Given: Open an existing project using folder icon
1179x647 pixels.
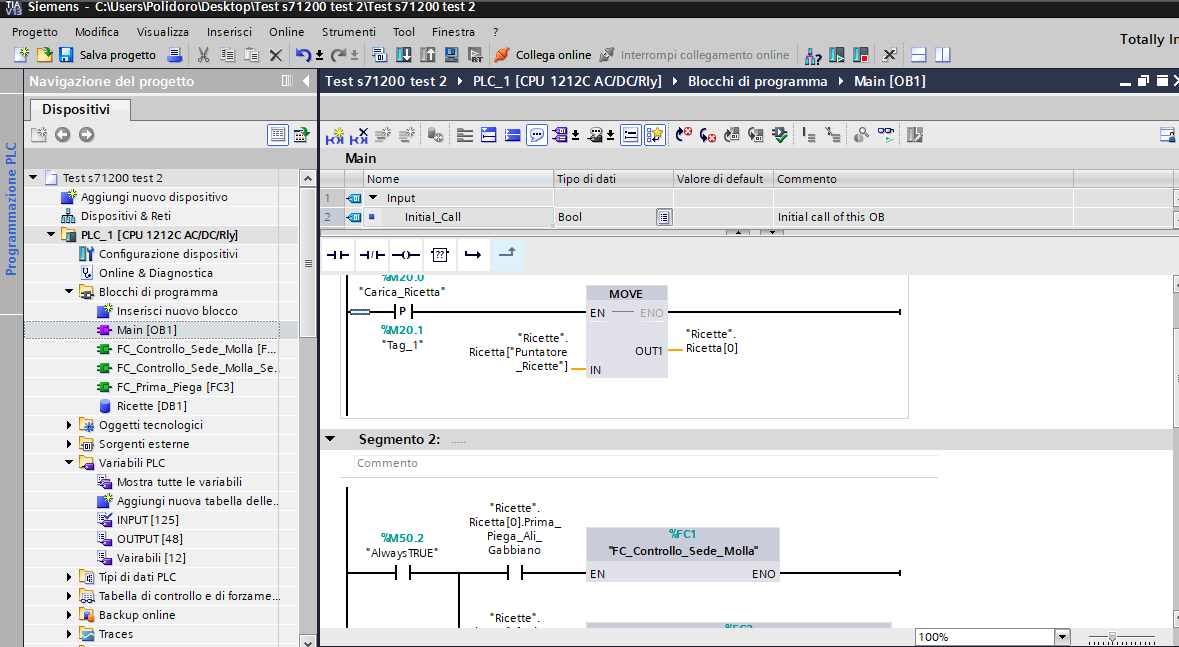Looking at the screenshot, I should (x=44, y=54).
